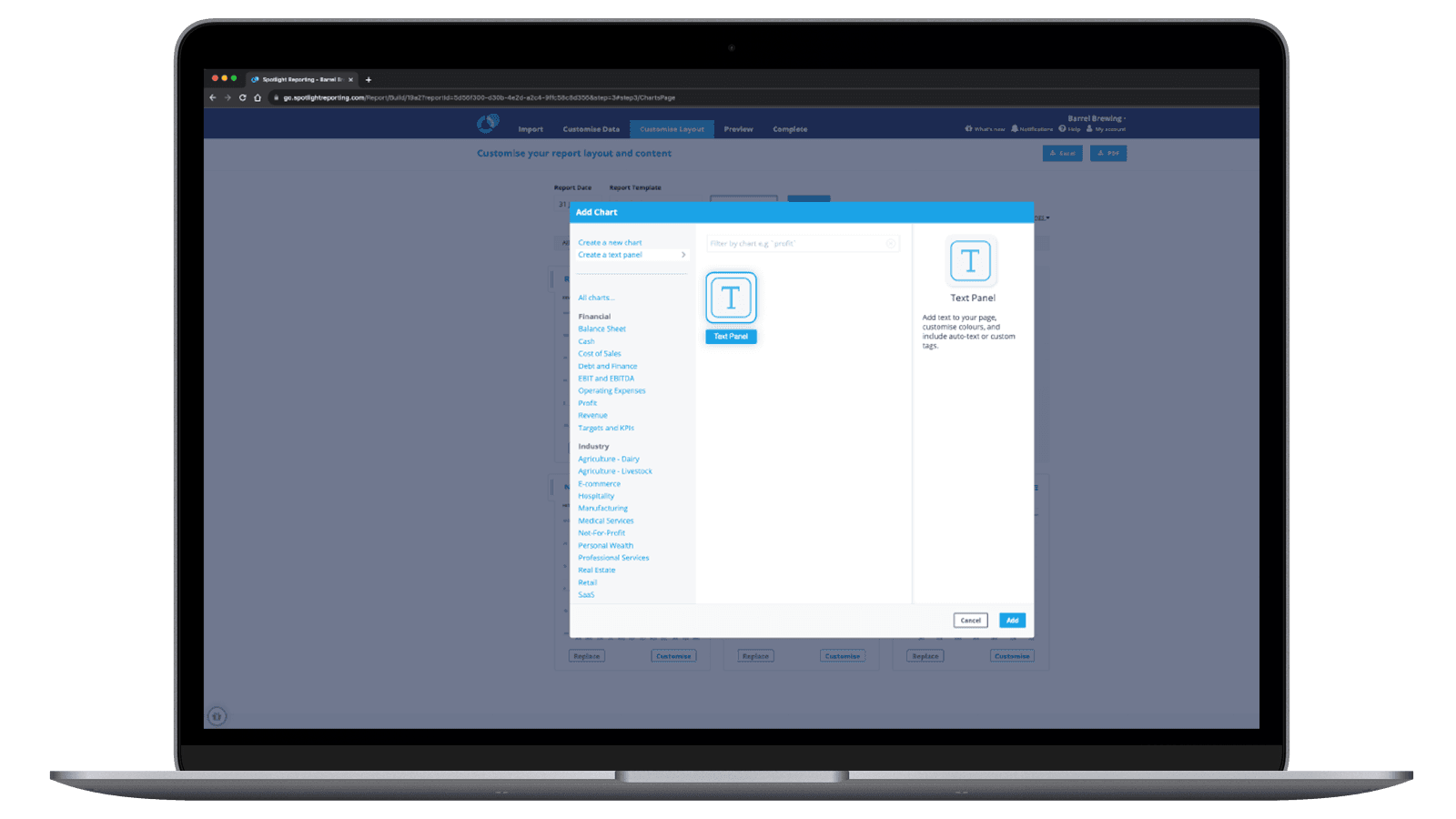Open What's new in header
Image resolution: width=1456 pixels, height=819 pixels.
tap(986, 129)
